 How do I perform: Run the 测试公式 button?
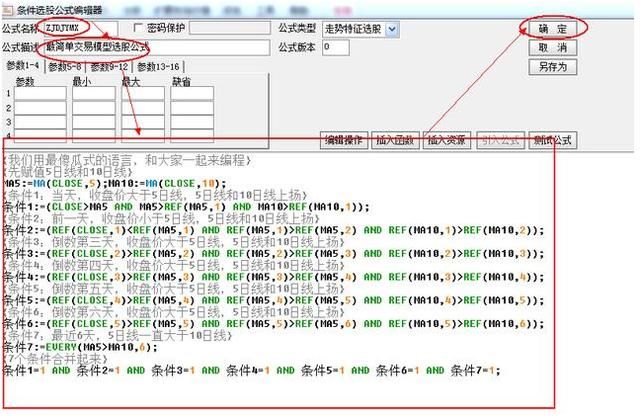coord(553,141)
